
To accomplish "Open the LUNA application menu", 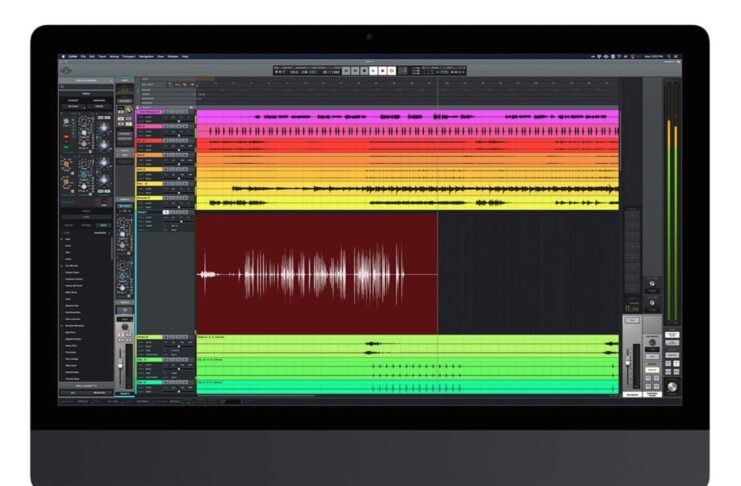I will [73, 56].
